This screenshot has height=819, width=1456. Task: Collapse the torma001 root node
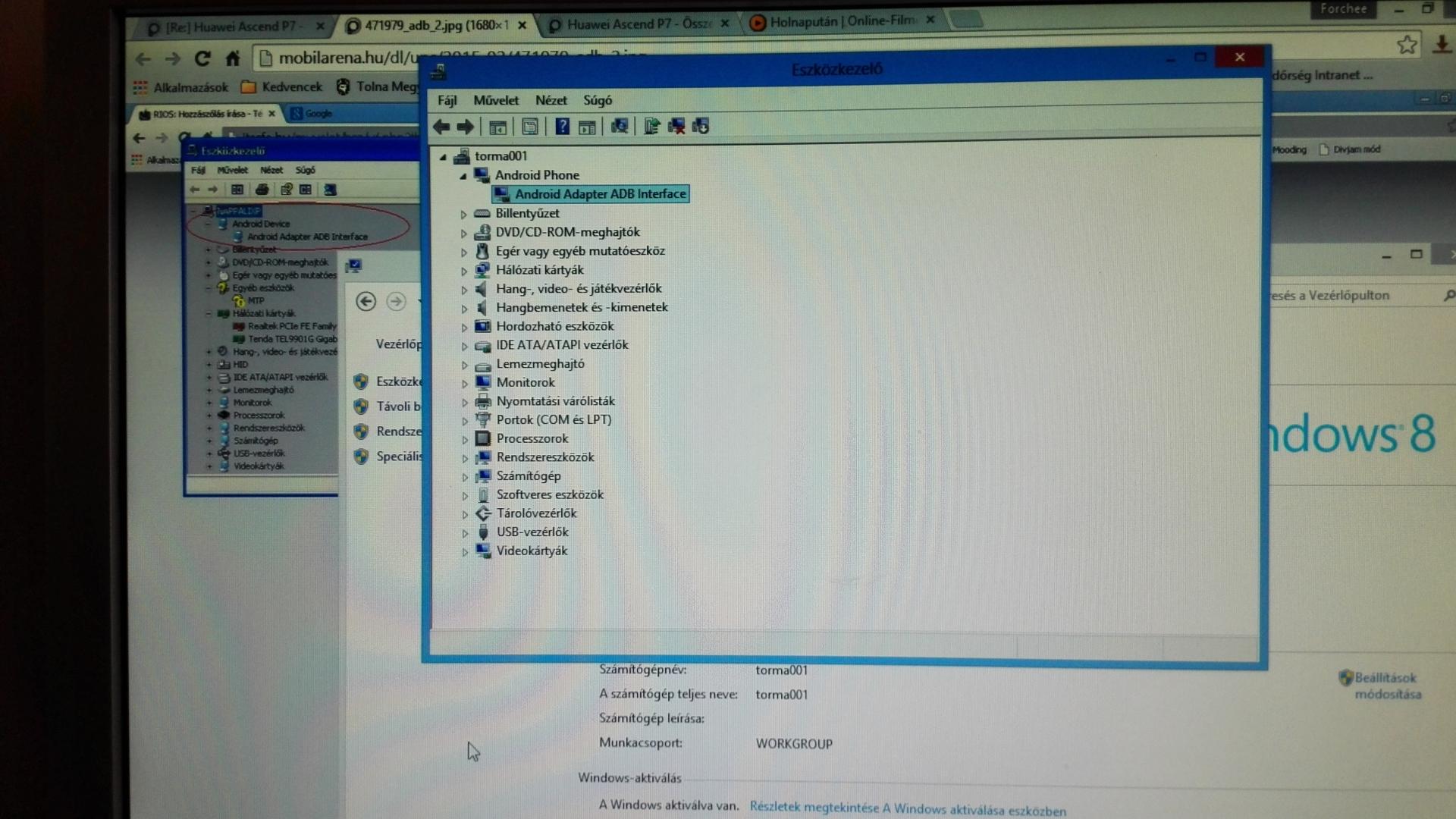coord(444,157)
